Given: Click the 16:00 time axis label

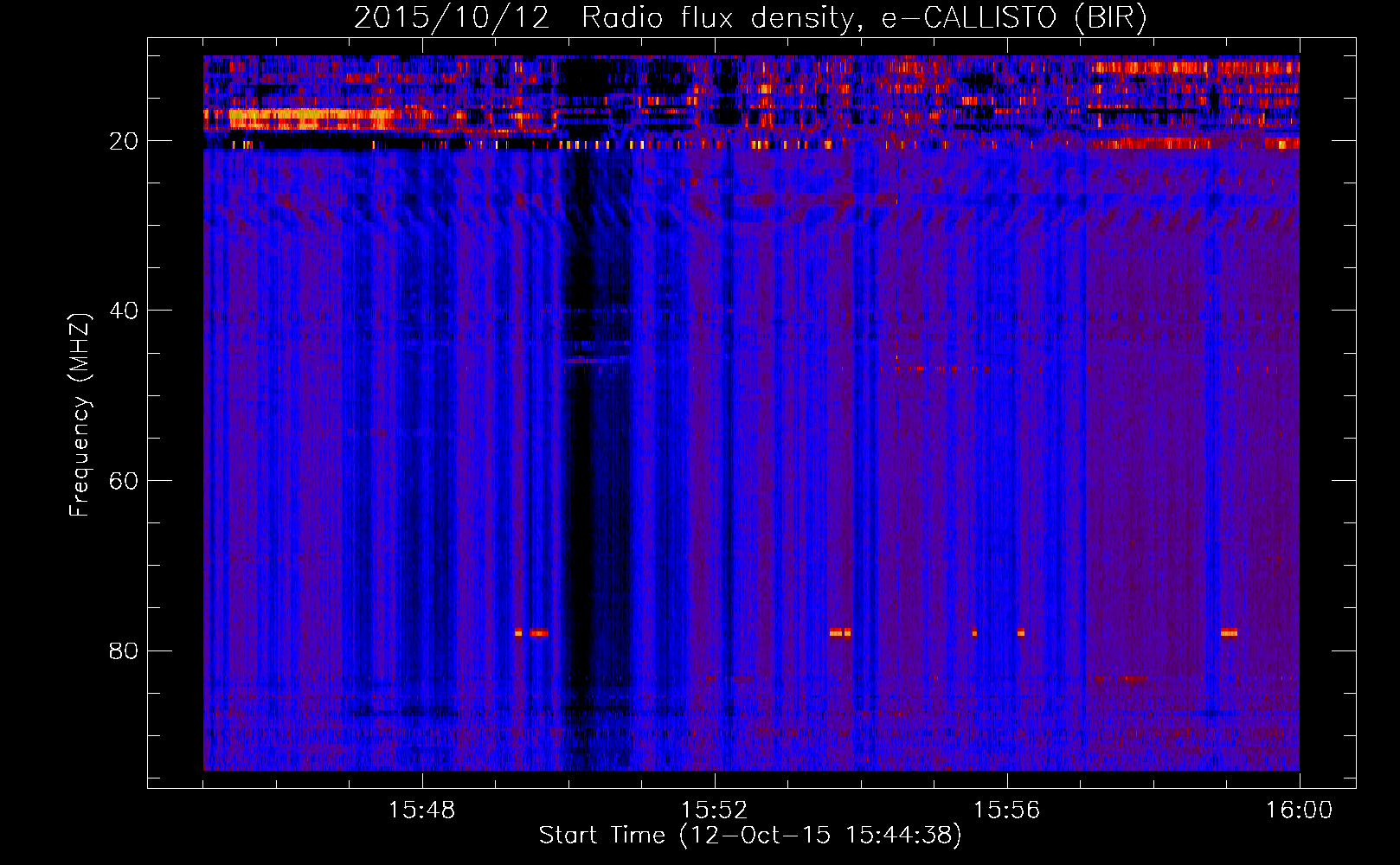Looking at the screenshot, I should click(1299, 811).
